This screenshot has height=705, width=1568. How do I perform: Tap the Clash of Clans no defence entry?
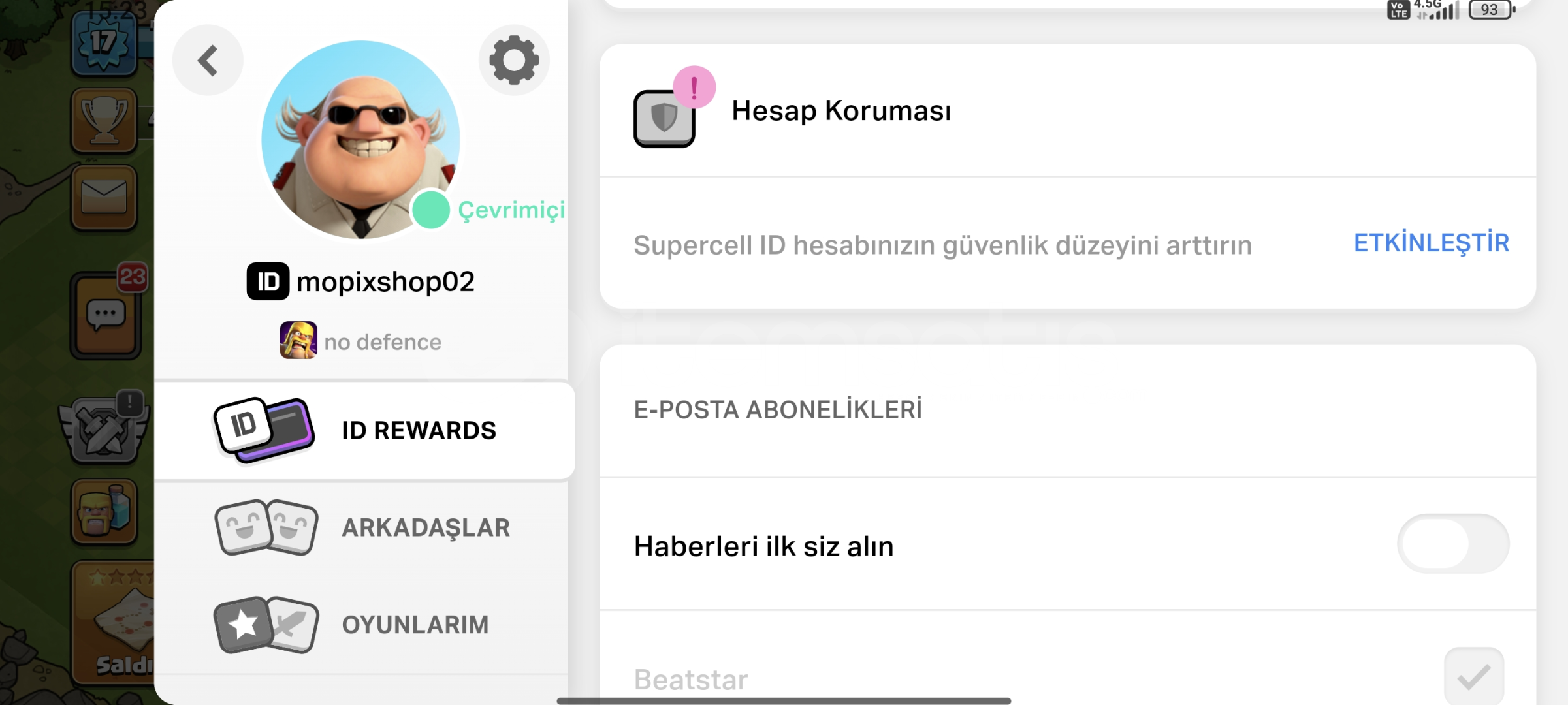pyautogui.click(x=360, y=341)
